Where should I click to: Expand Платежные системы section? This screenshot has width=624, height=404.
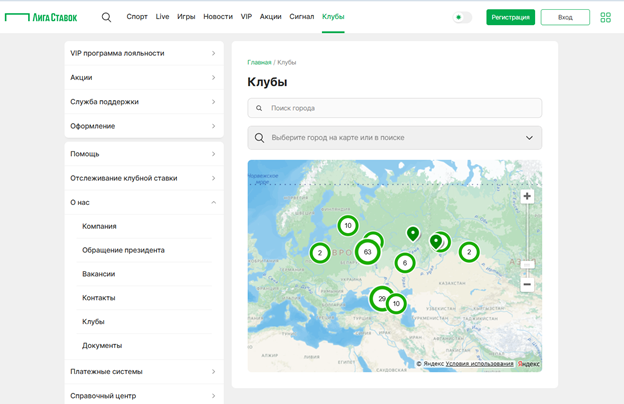tap(144, 372)
